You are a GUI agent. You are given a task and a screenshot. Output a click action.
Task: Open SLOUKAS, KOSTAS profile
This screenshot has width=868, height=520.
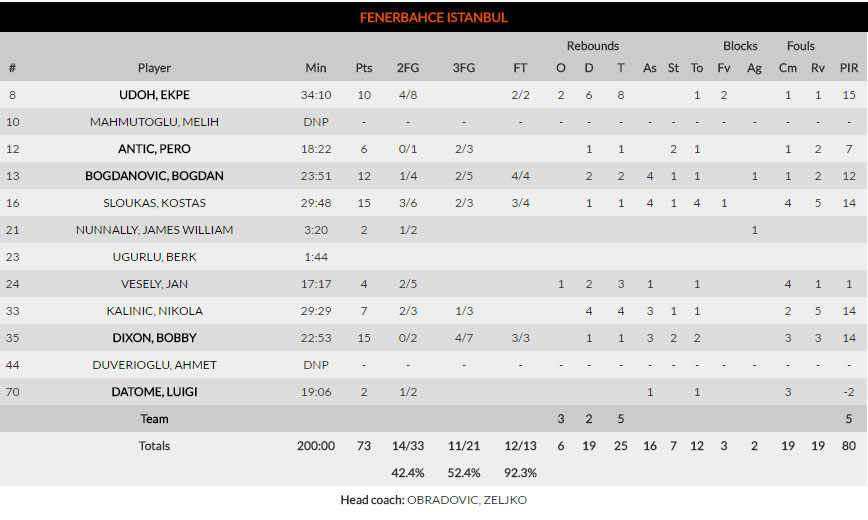pyautogui.click(x=154, y=203)
